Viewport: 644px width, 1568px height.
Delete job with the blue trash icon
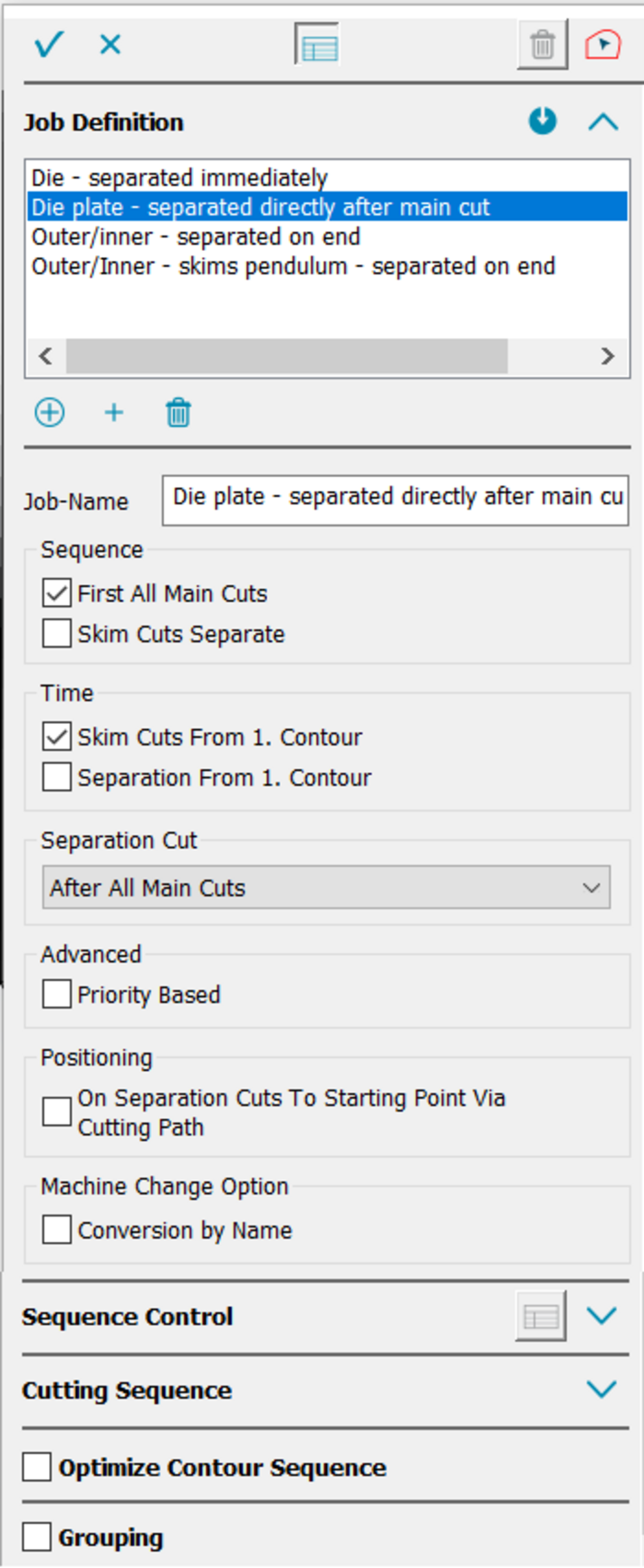coord(178,413)
